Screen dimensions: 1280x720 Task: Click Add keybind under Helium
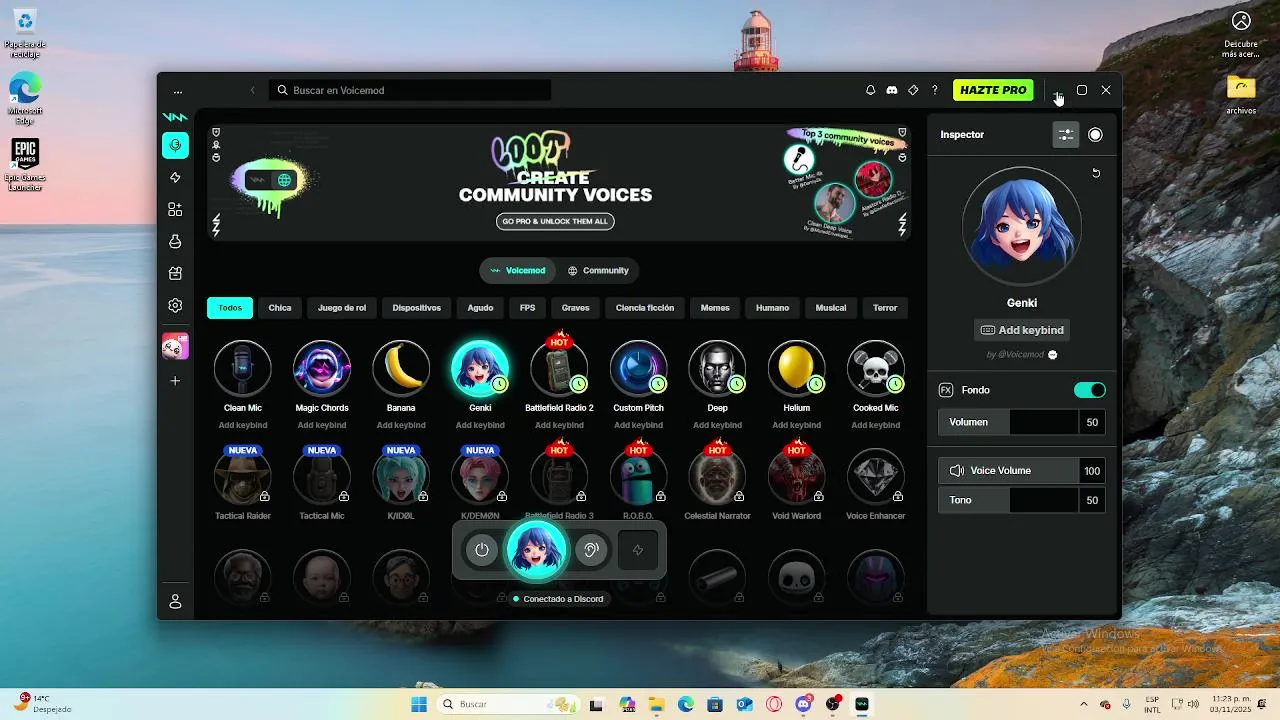point(796,425)
